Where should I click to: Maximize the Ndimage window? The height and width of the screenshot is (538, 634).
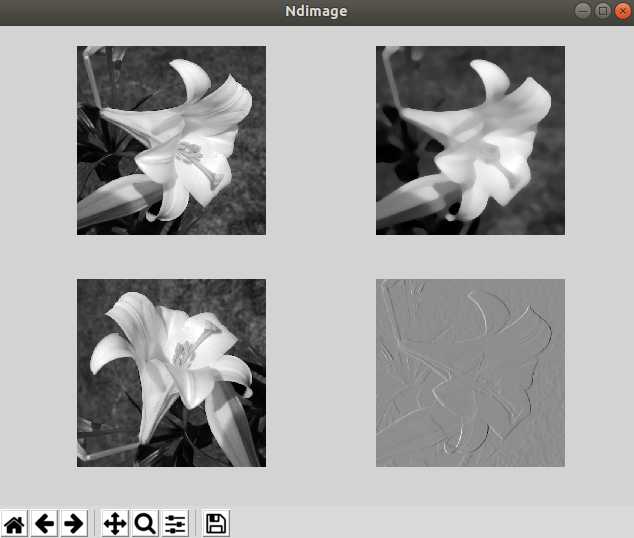coord(602,11)
